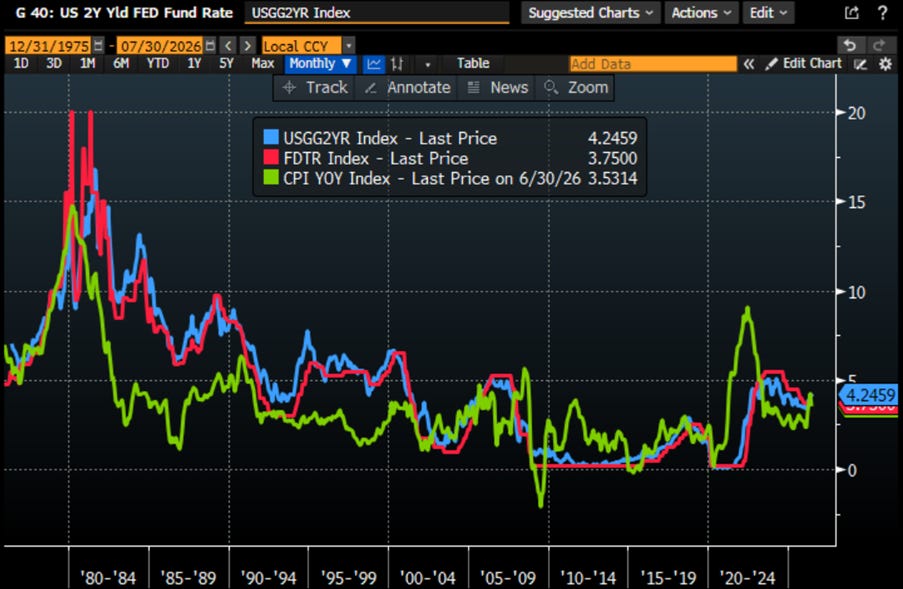Click the Zoom magnifier icon
Screen dimensions: 903x589
551,88
